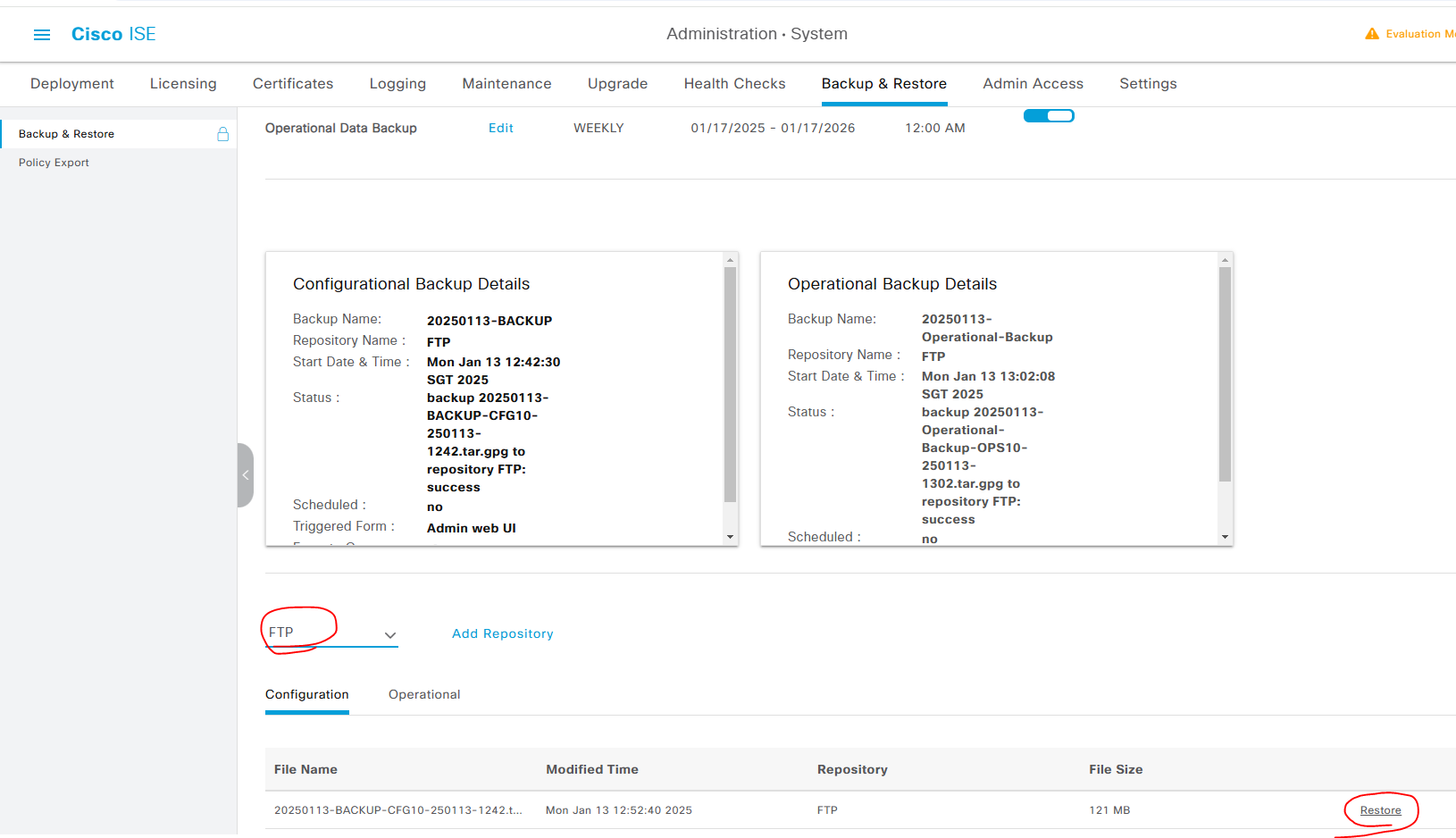Collapse the left sidebar with chevron handle
The width and height of the screenshot is (1456, 838).
(246, 475)
